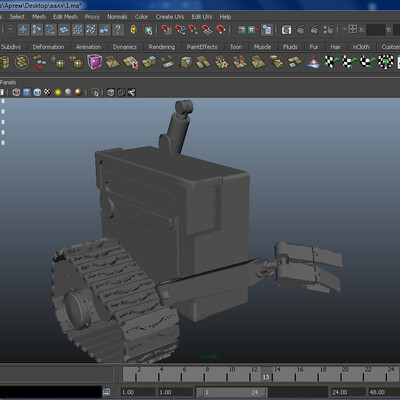
Task: Toggle the joints selection mask
Action: tap(37, 30)
